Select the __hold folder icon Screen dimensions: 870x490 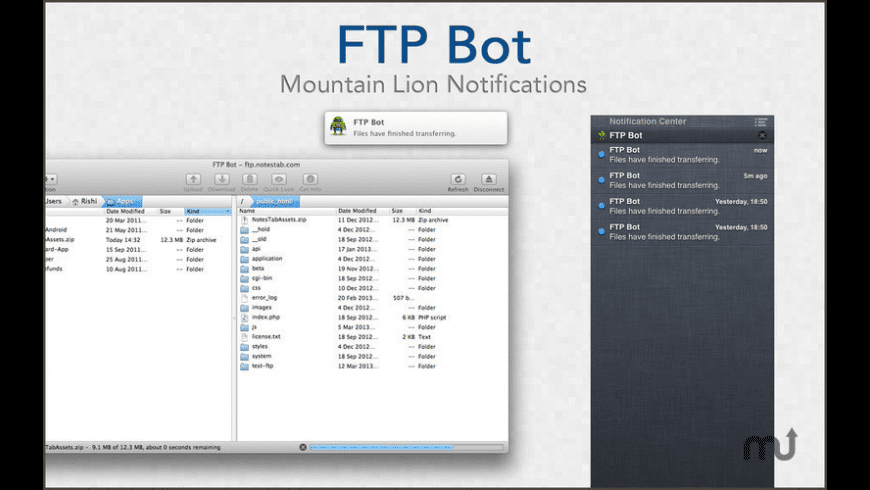[x=244, y=230]
